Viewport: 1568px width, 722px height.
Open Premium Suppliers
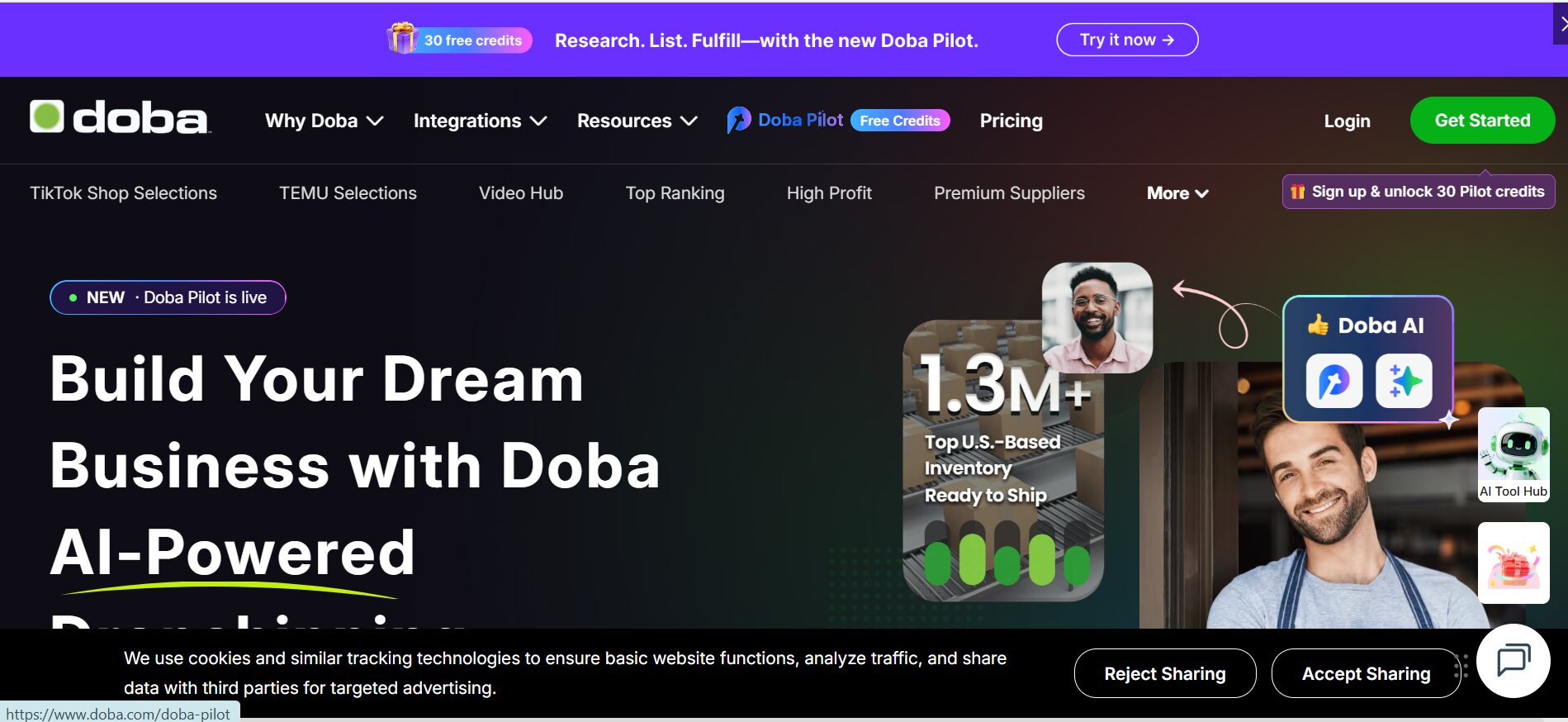coord(1009,193)
